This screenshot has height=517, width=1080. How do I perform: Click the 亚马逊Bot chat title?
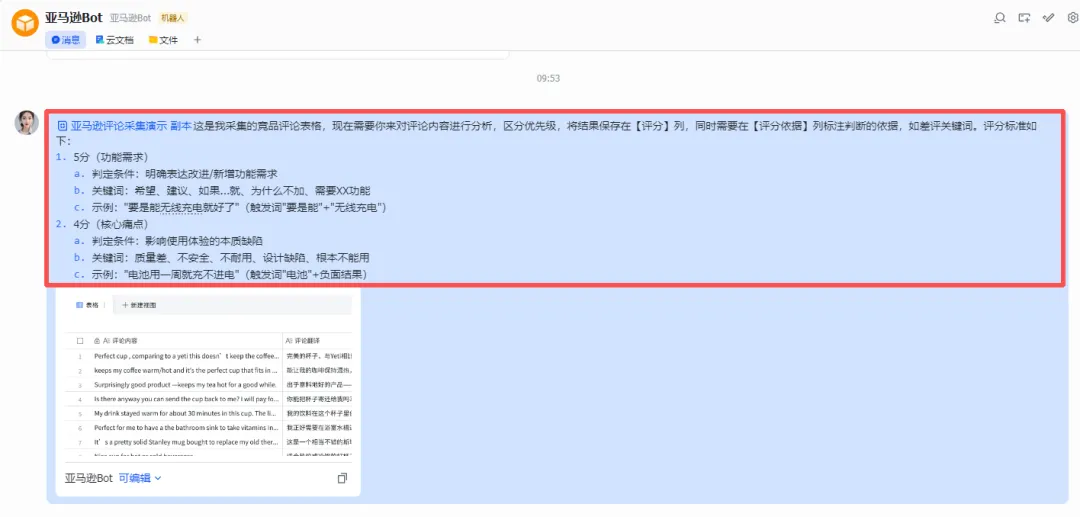(74, 17)
